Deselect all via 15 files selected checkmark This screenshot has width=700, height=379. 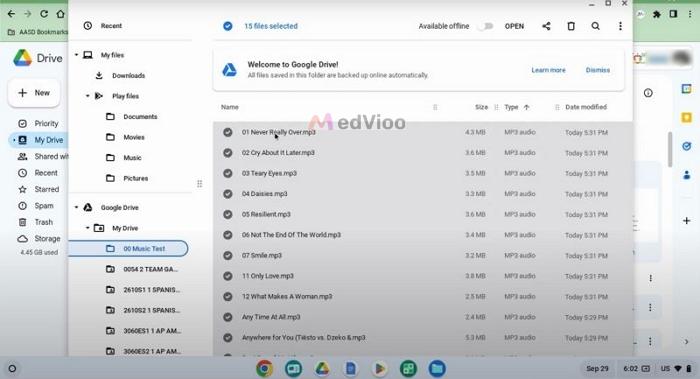(228, 26)
